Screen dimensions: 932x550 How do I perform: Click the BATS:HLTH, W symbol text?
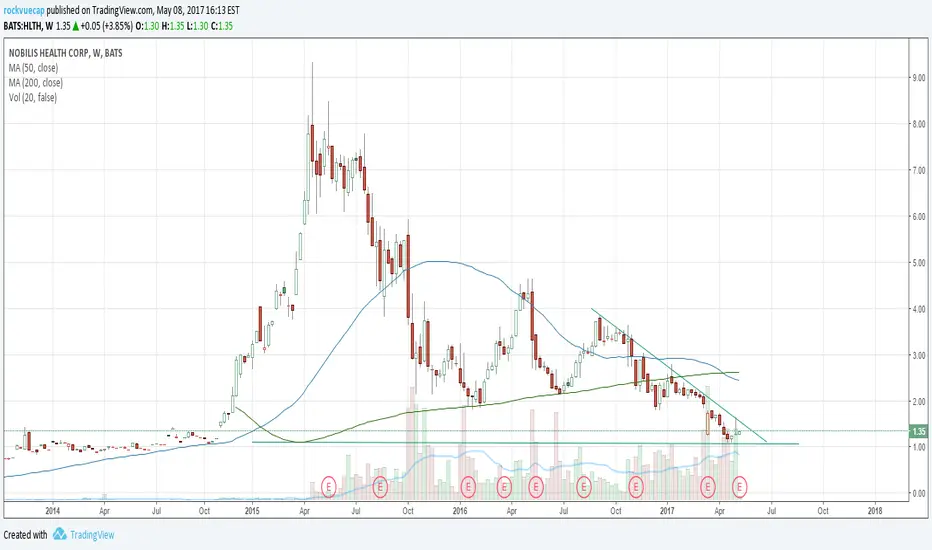[28, 26]
